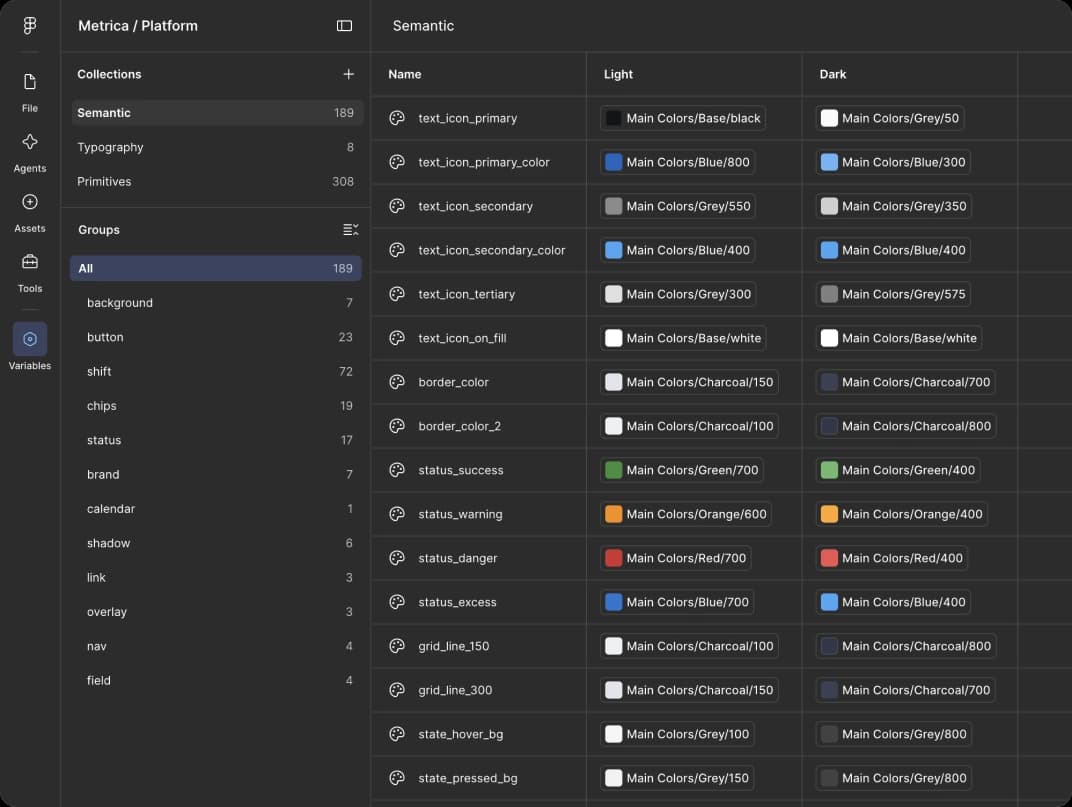The width and height of the screenshot is (1072, 807).
Task: Select the state_pressed_bg variable name
Action: (468, 778)
